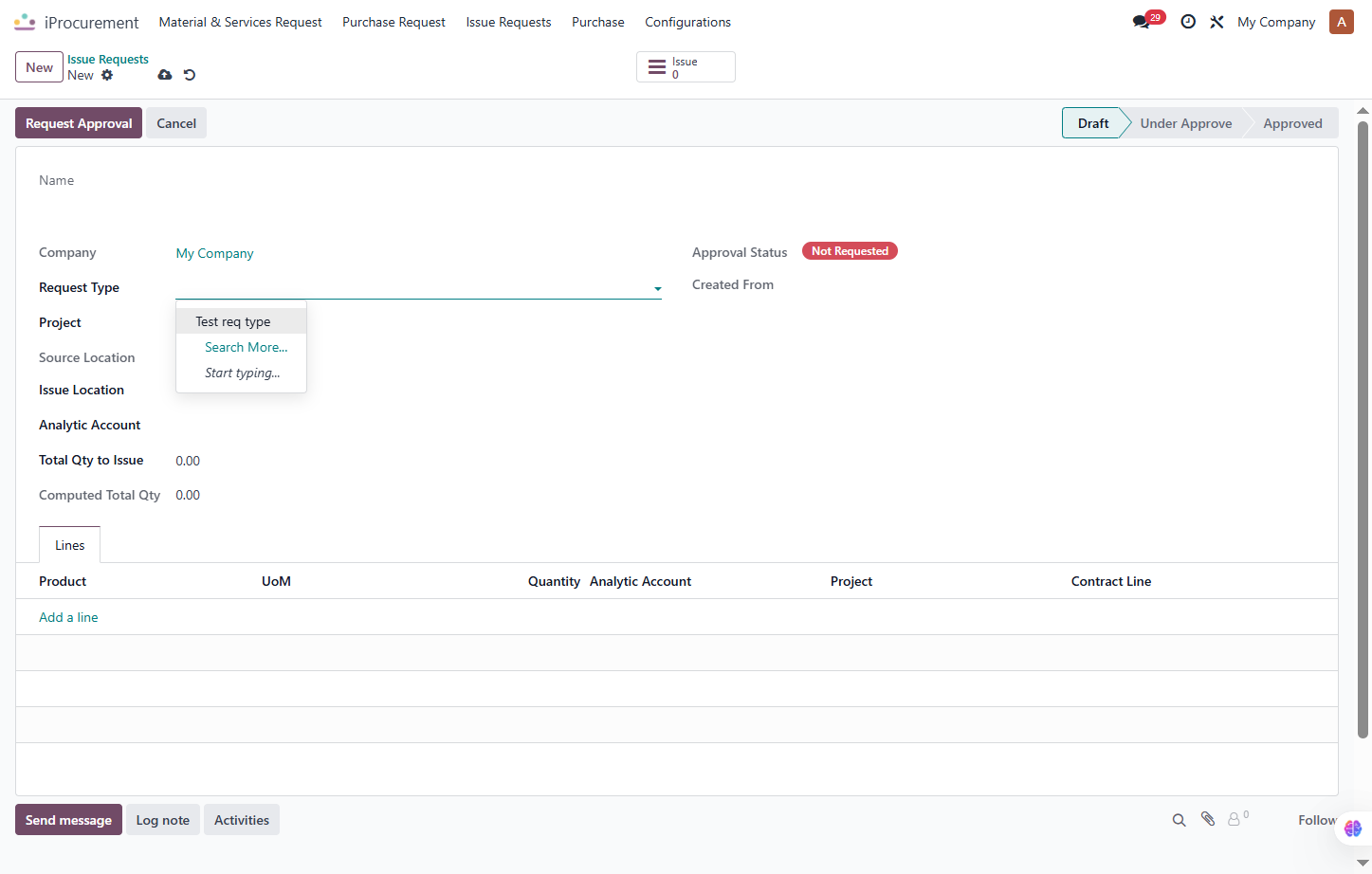Go to Issue Requests breadcrumb

point(108,59)
